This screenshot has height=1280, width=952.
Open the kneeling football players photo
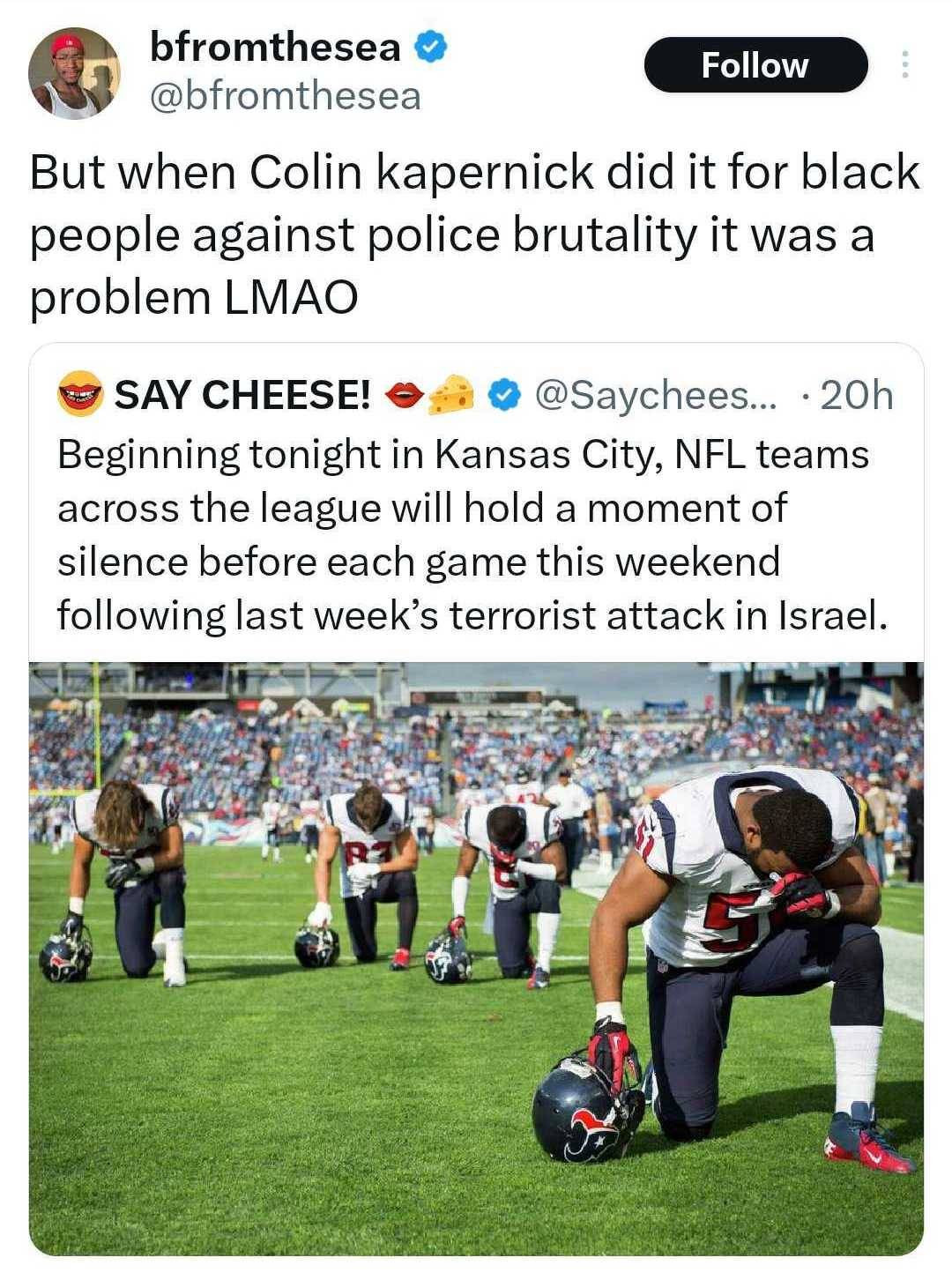coord(476,956)
